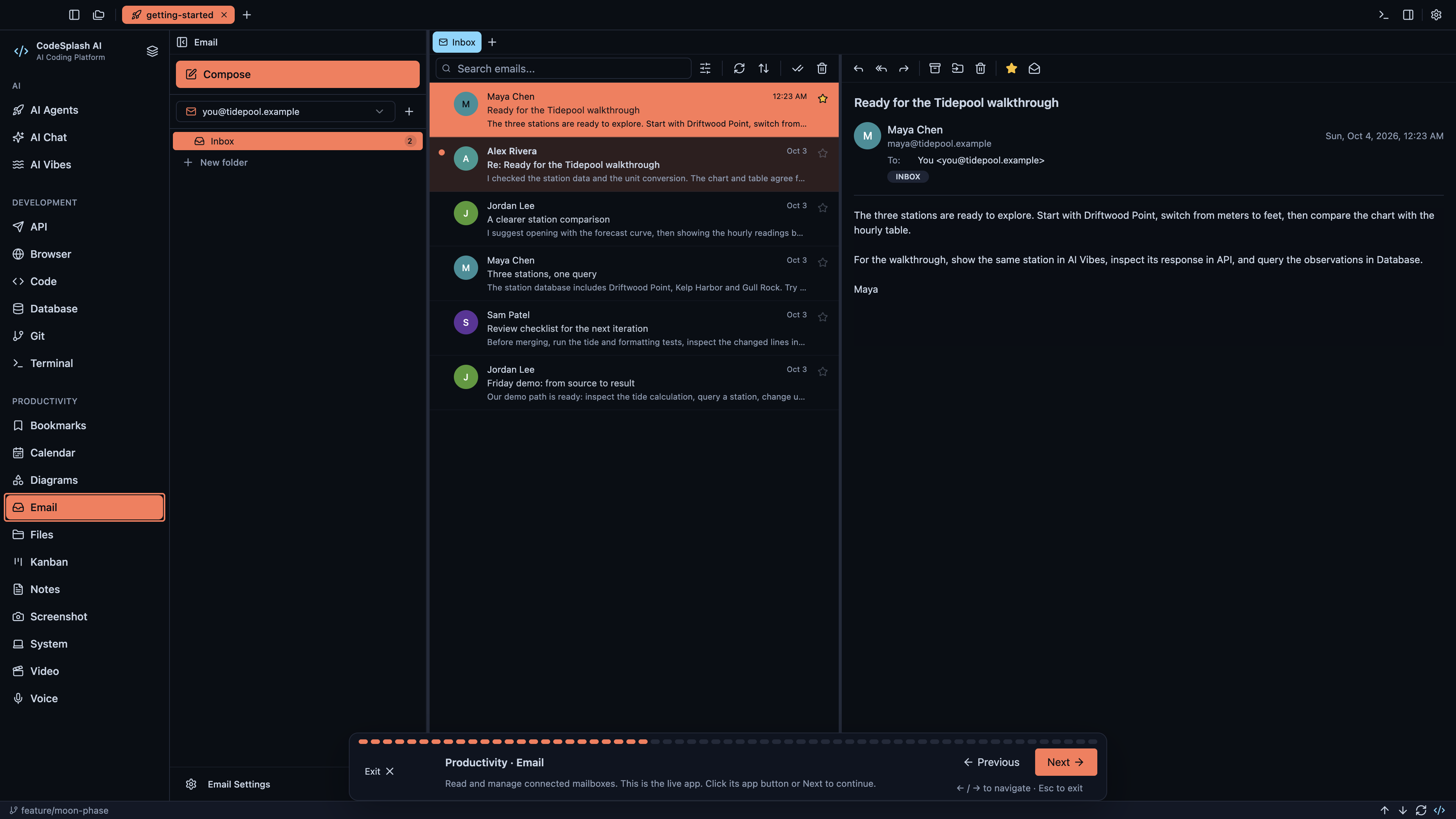1456x819 pixels.
Task: Unstar the open email in reader toolbar
Action: (x=1011, y=68)
